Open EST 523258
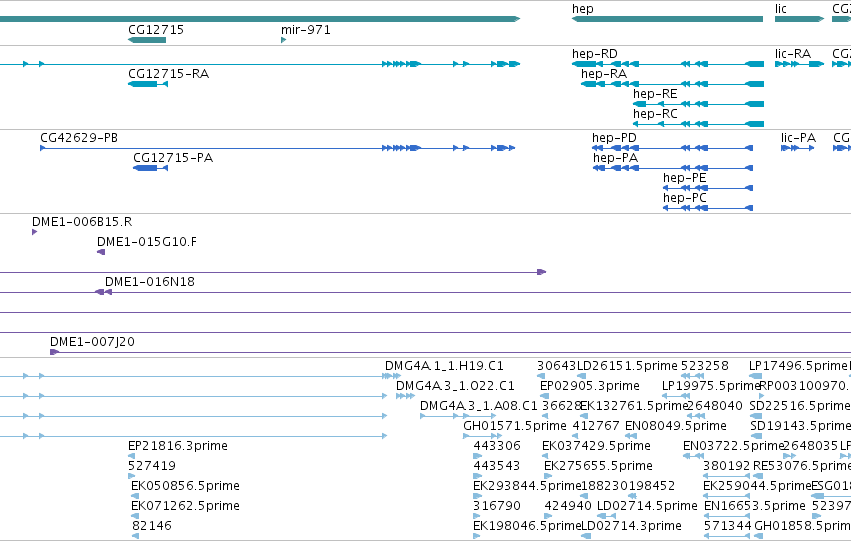 (704, 366)
